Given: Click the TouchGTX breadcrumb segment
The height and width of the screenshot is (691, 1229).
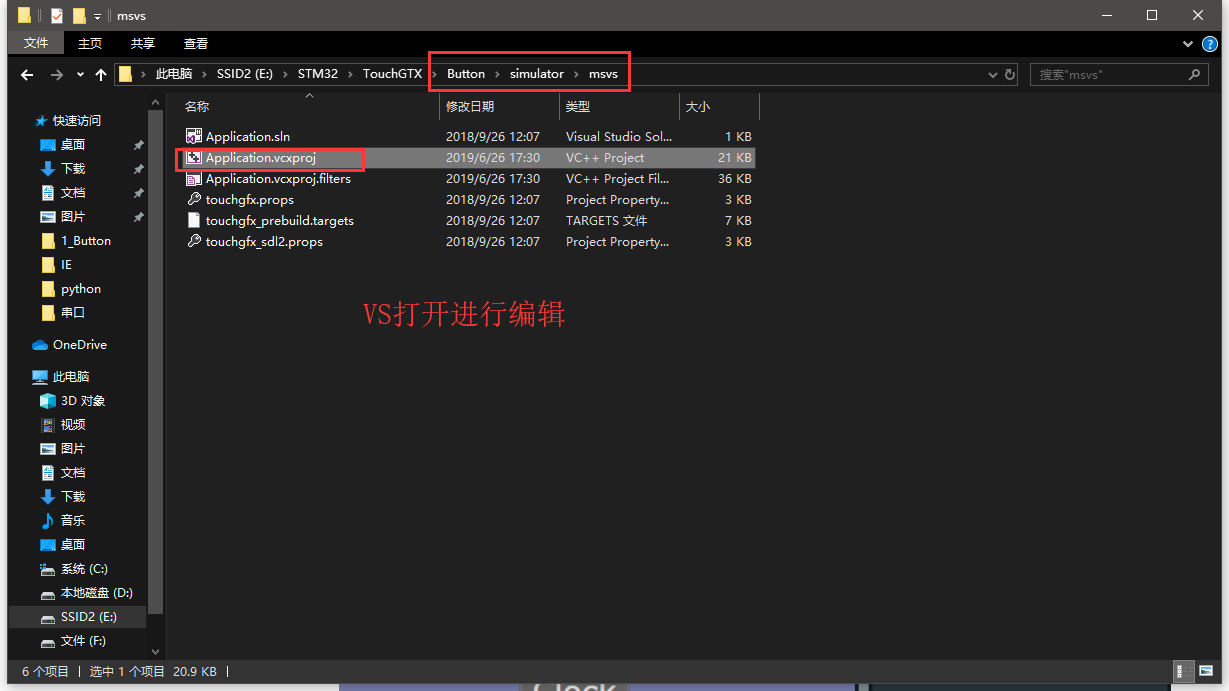Looking at the screenshot, I should (x=392, y=74).
